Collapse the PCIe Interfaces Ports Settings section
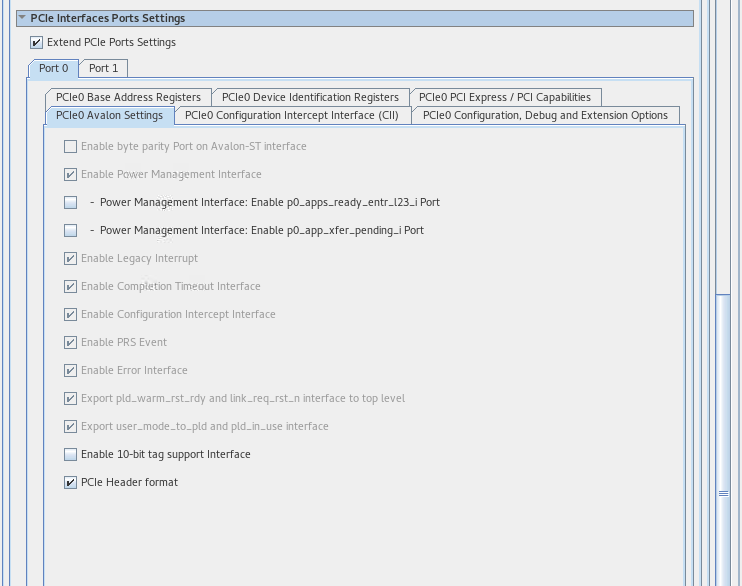The height and width of the screenshot is (586, 742). (22, 18)
